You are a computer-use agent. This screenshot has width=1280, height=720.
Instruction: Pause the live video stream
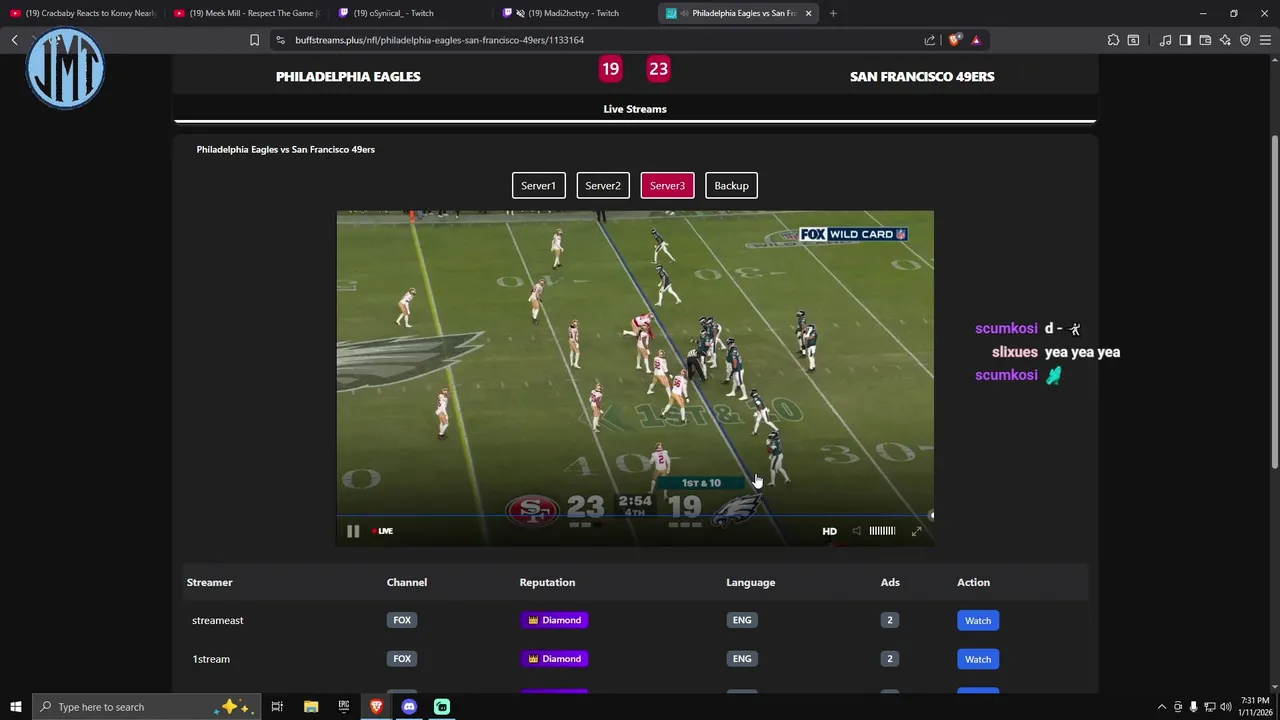pyautogui.click(x=353, y=531)
